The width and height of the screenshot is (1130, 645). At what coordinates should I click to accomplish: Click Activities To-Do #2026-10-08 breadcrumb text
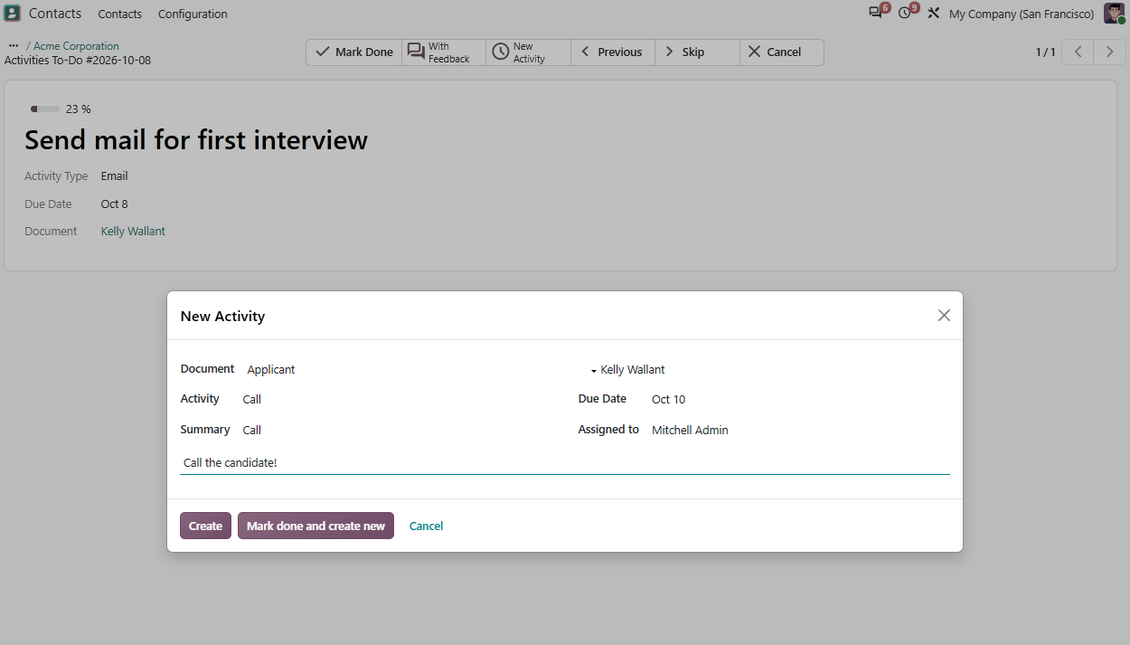[78, 60]
